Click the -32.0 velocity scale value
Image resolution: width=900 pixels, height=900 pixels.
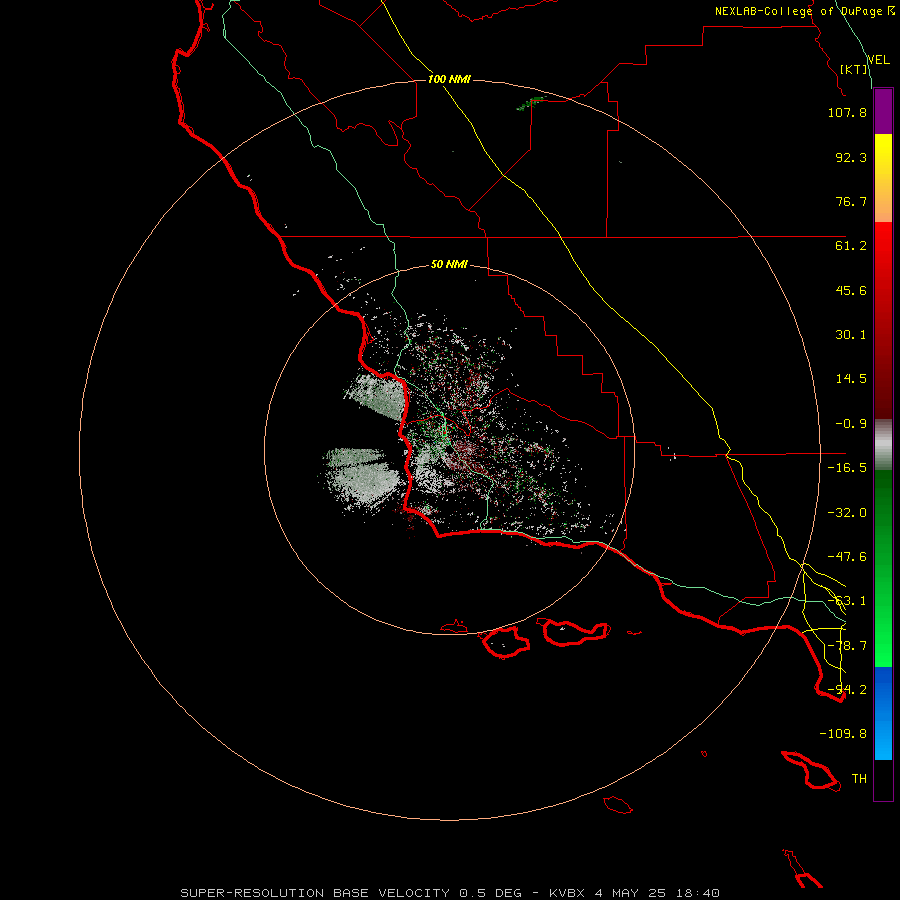pyautogui.click(x=847, y=513)
